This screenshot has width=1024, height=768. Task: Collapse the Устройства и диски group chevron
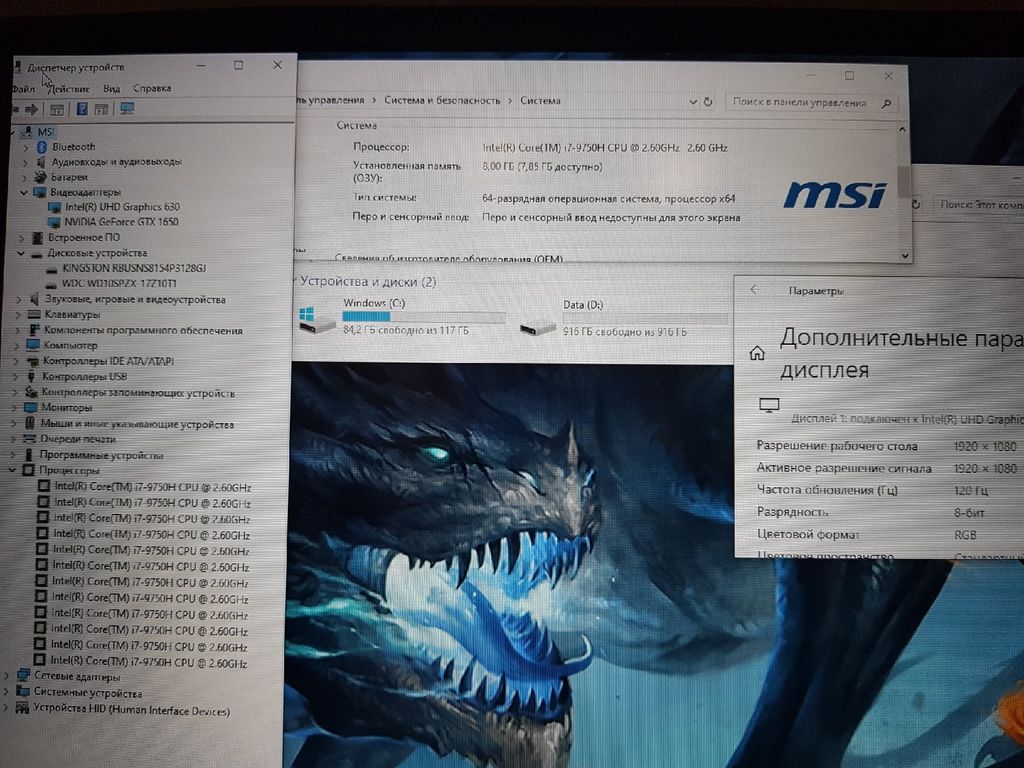[x=293, y=281]
